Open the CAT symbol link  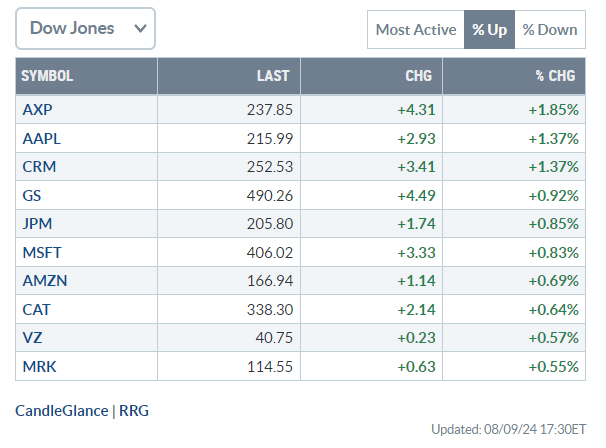[x=36, y=310]
